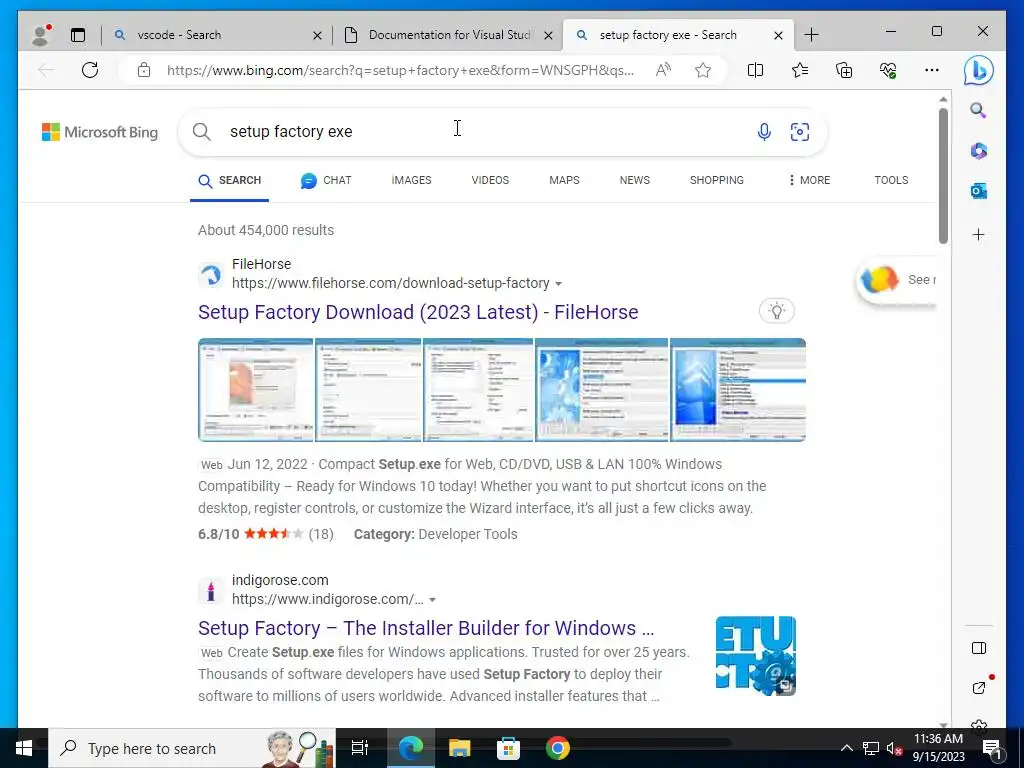Launch Google Chrome from taskbar

pyautogui.click(x=558, y=748)
